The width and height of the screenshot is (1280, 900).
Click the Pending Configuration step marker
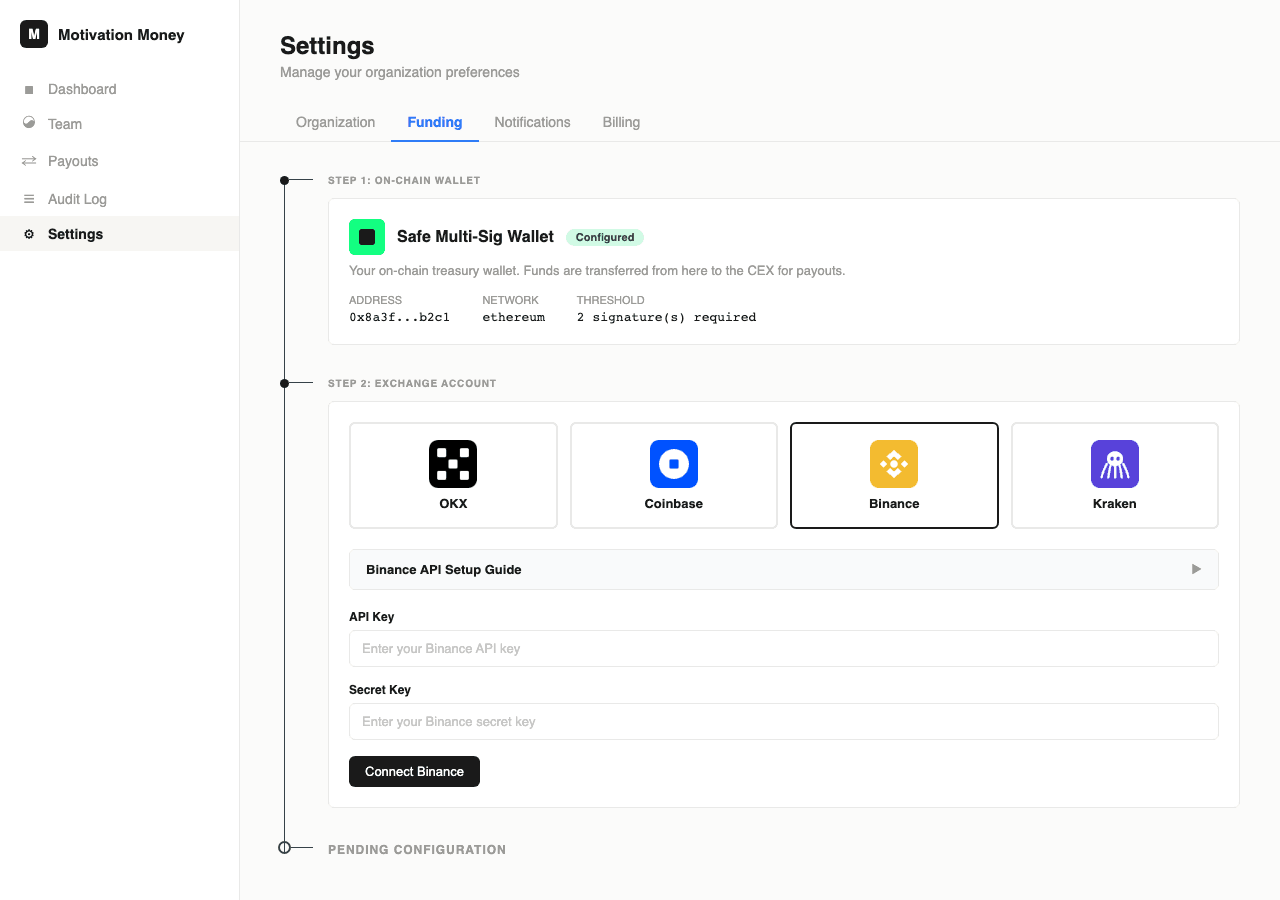coord(284,847)
